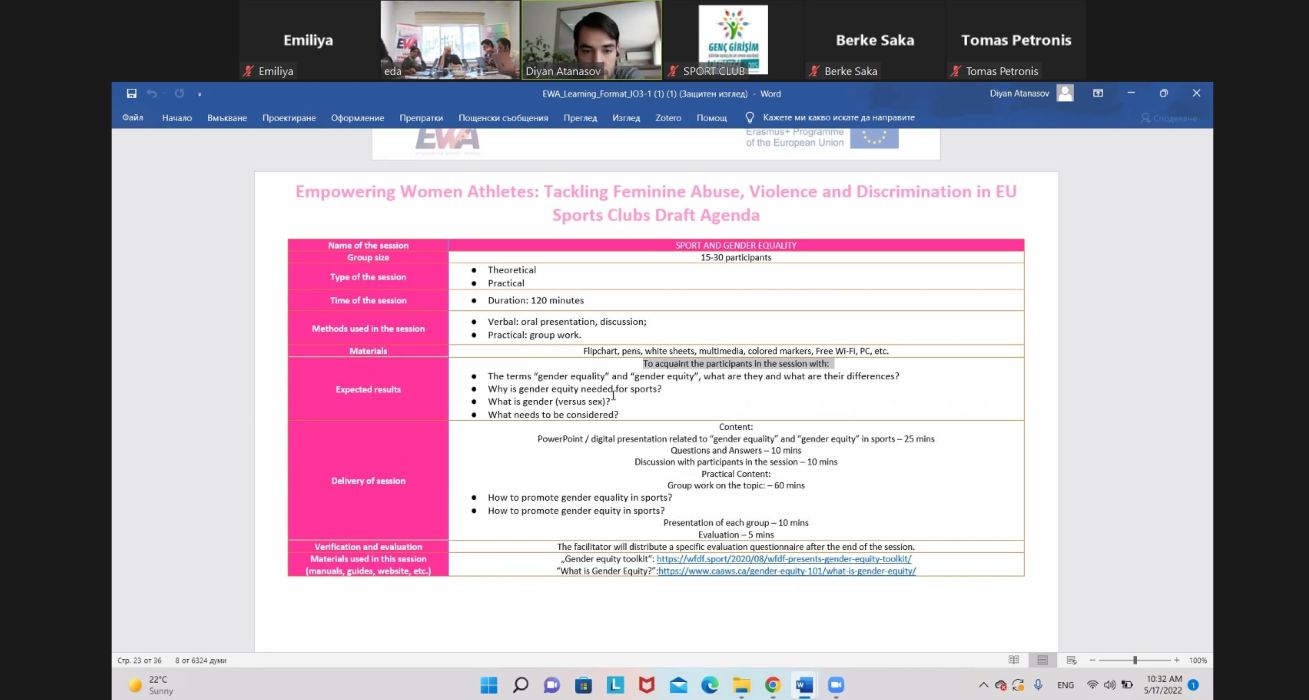
Task: Open the caaws.ca what-is-gender-equity link
Action: [x=787, y=571]
